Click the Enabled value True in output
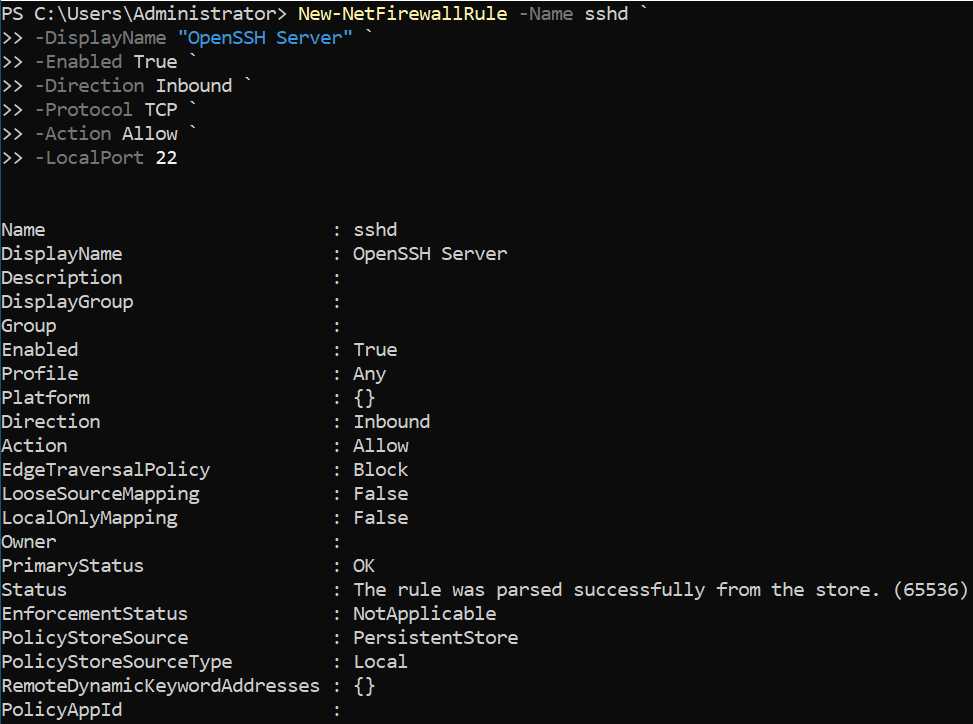This screenshot has width=973, height=724. (x=375, y=350)
